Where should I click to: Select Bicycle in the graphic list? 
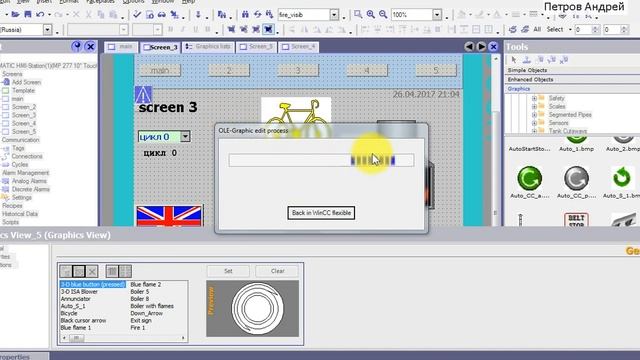69,313
